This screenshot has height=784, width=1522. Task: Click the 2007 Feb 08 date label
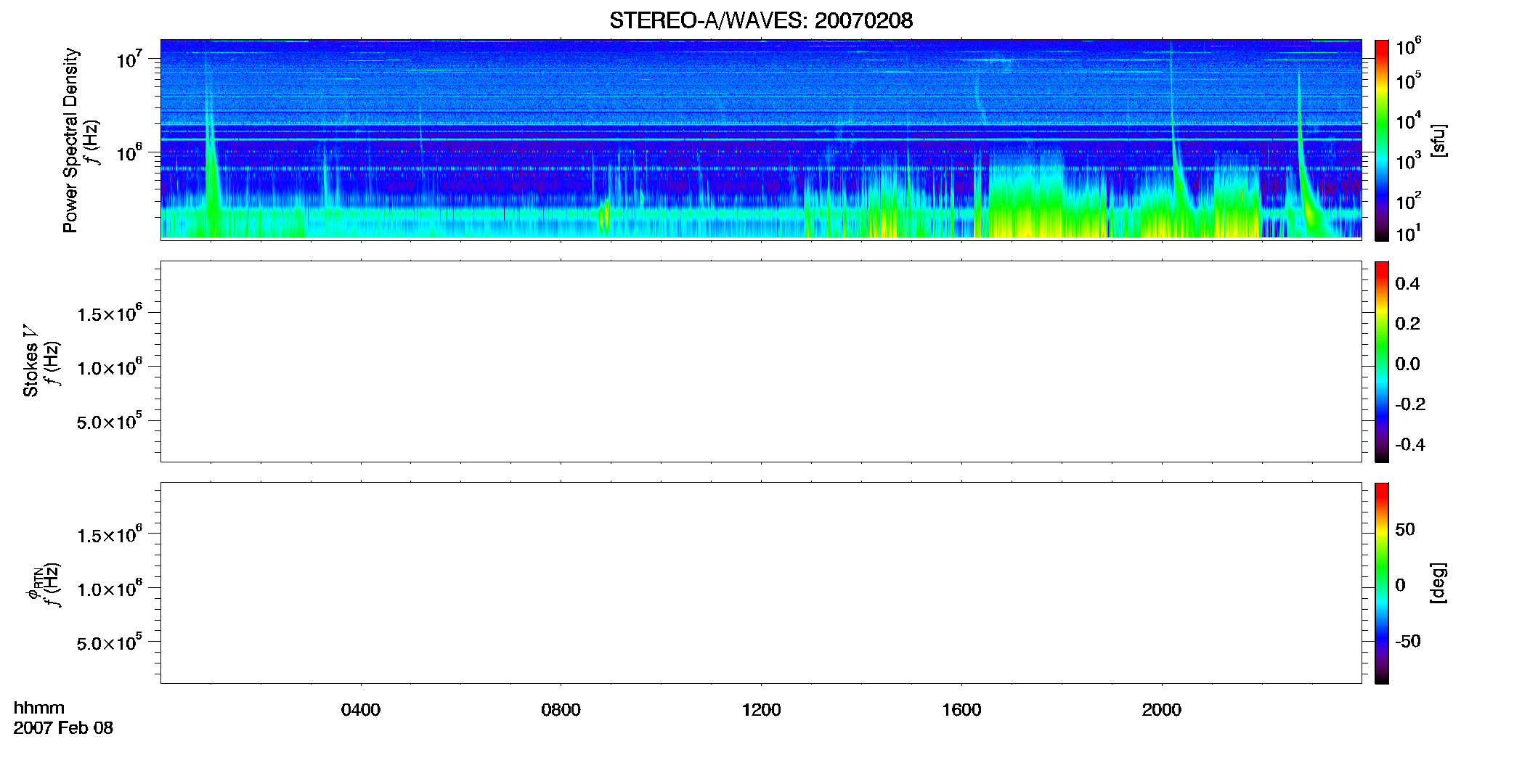click(63, 728)
